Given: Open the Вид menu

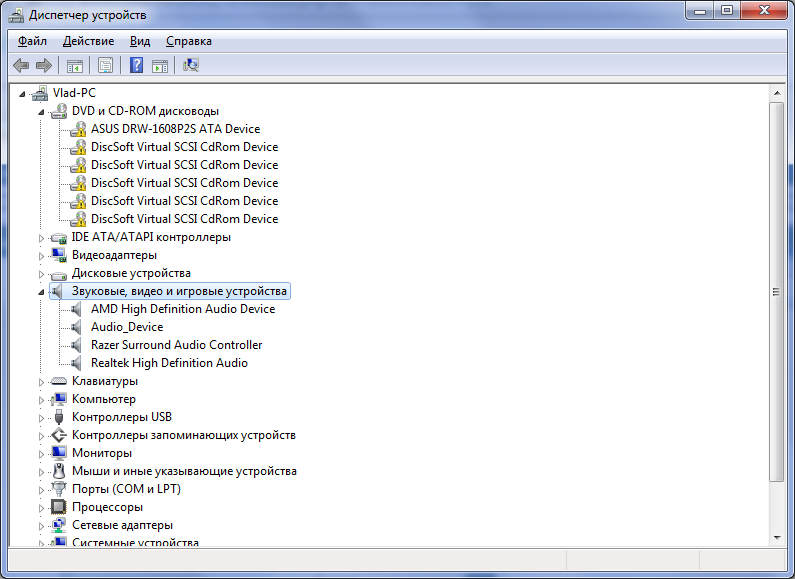Looking at the screenshot, I should pyautogui.click(x=140, y=41).
